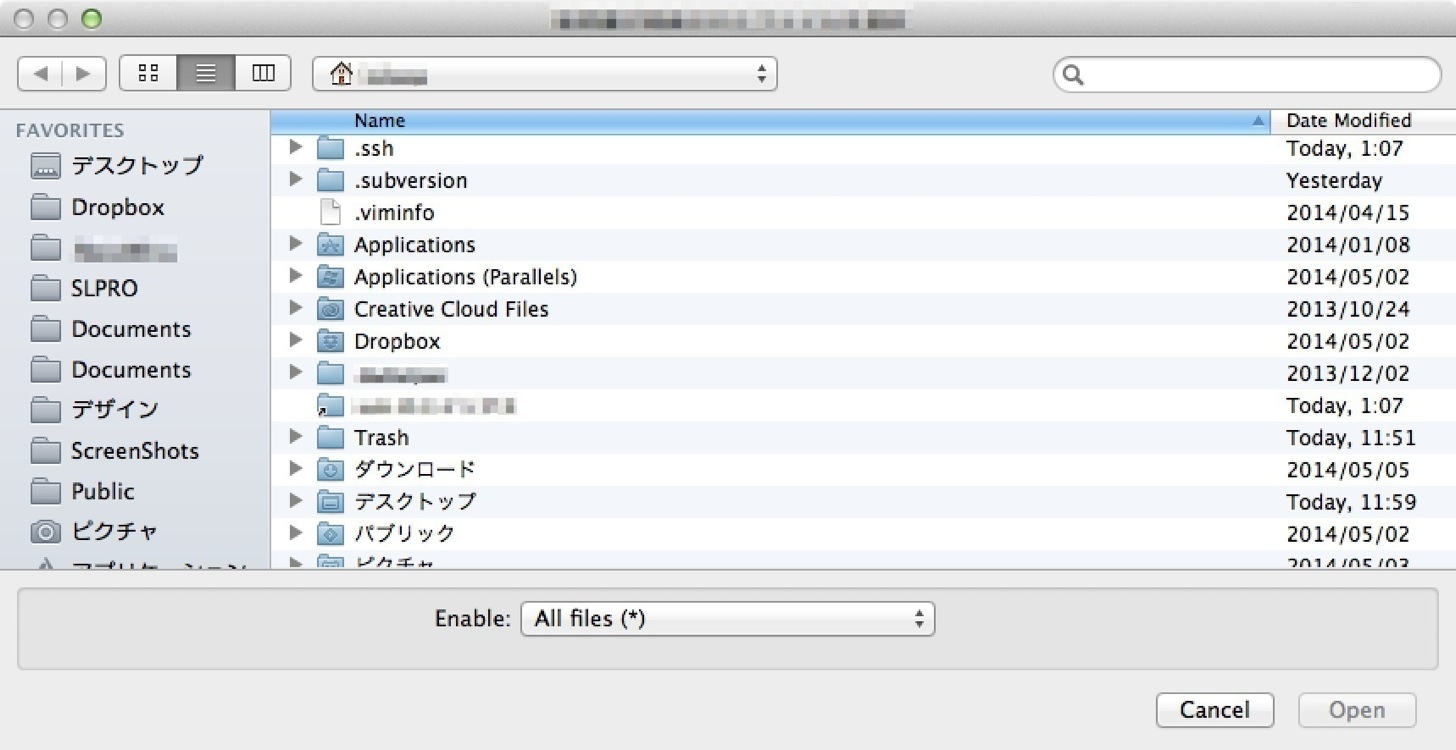The width and height of the screenshot is (1456, 750).
Task: Go forward with the right arrow button
Action: [x=84, y=73]
